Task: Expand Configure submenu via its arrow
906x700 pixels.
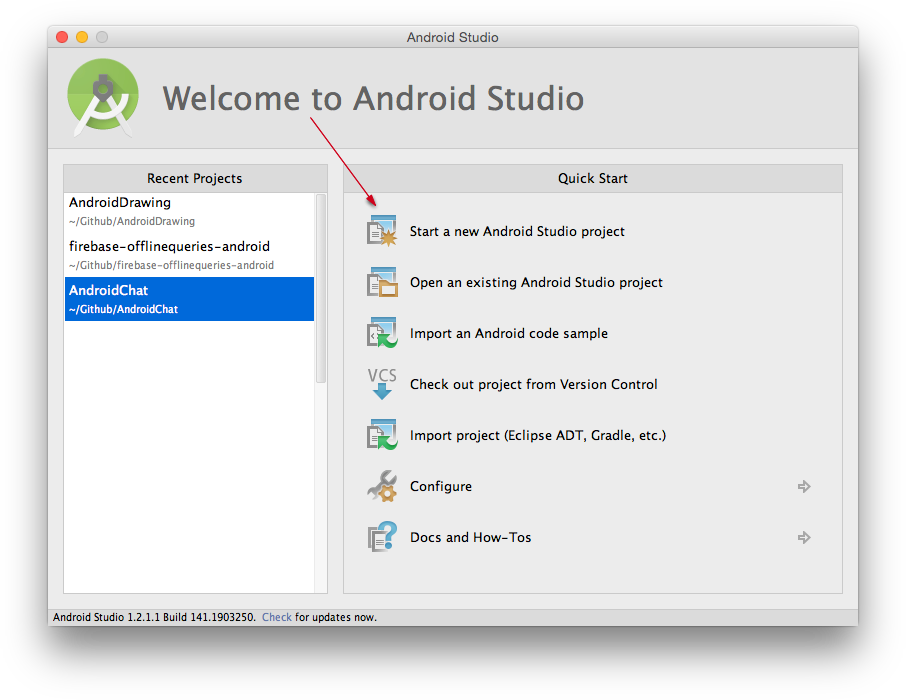Action: point(804,487)
